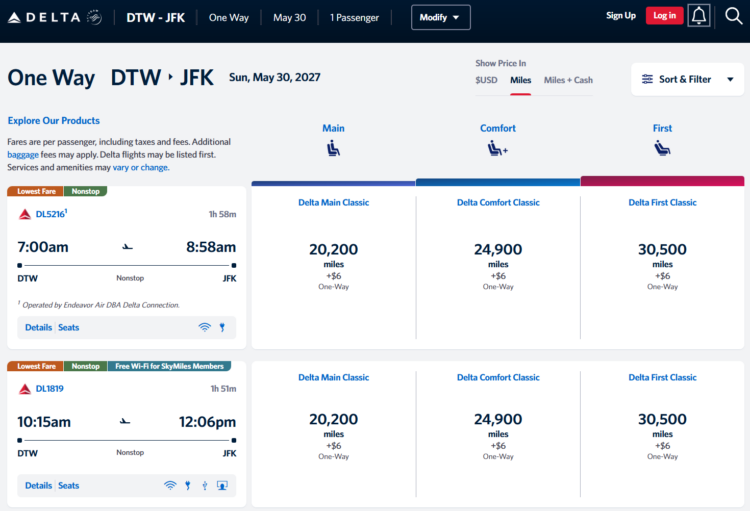The height and width of the screenshot is (511, 750).
Task: Click the Delta triangle logo beside DL1819
Action: click(x=24, y=389)
